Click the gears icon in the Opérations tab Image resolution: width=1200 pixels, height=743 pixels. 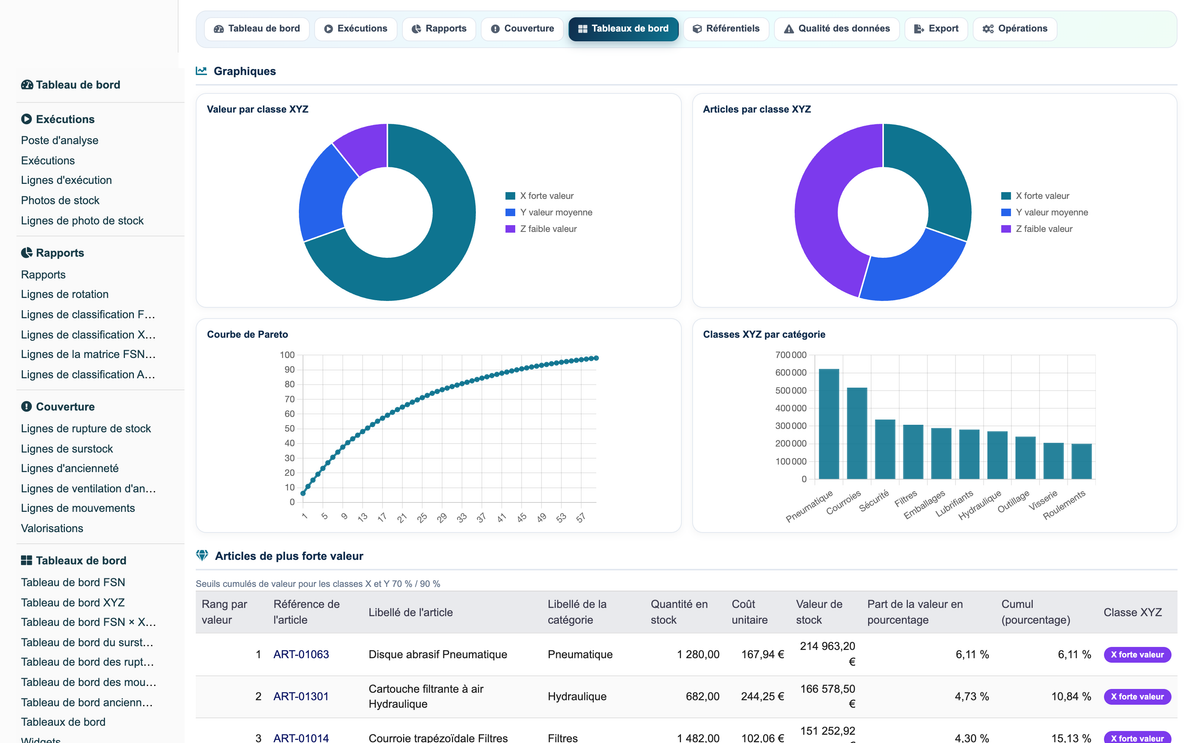(988, 29)
